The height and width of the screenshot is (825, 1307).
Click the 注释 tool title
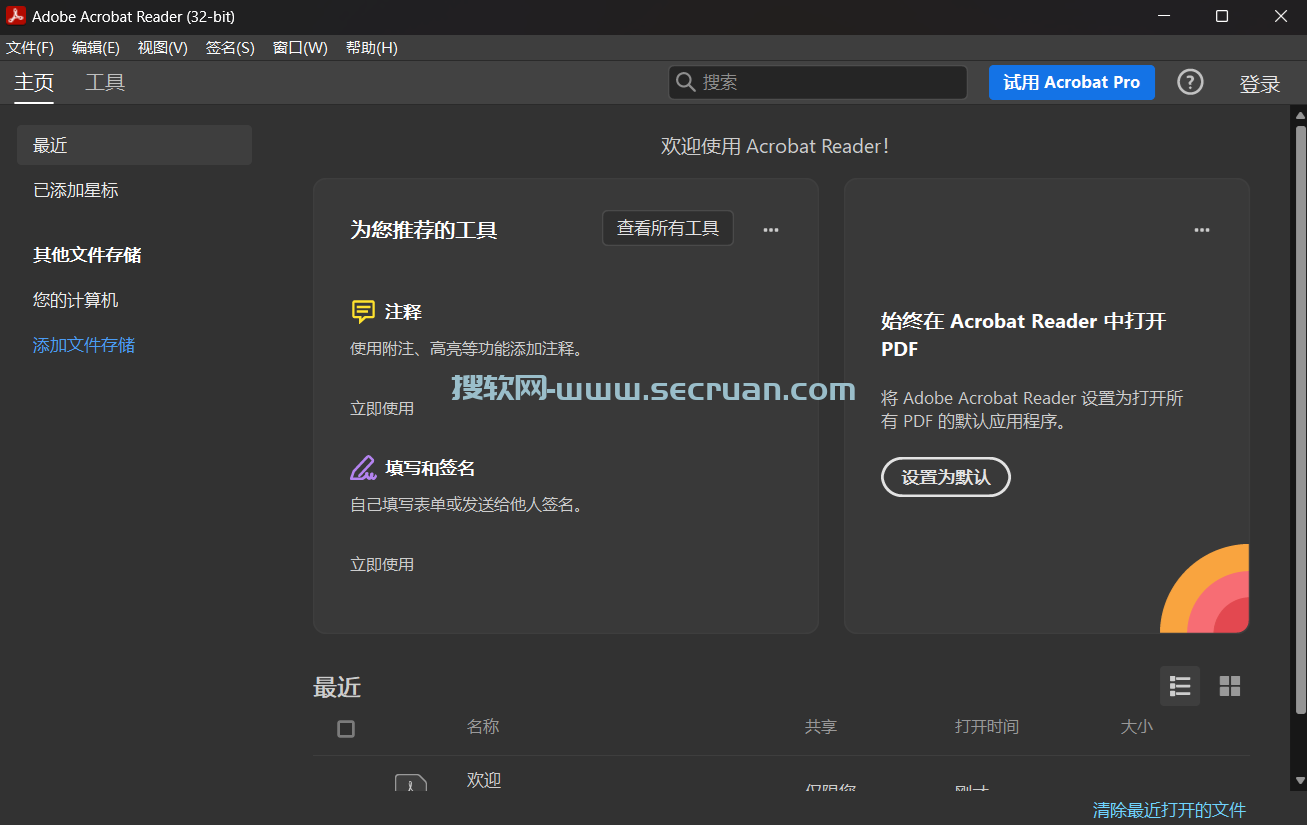pos(403,312)
